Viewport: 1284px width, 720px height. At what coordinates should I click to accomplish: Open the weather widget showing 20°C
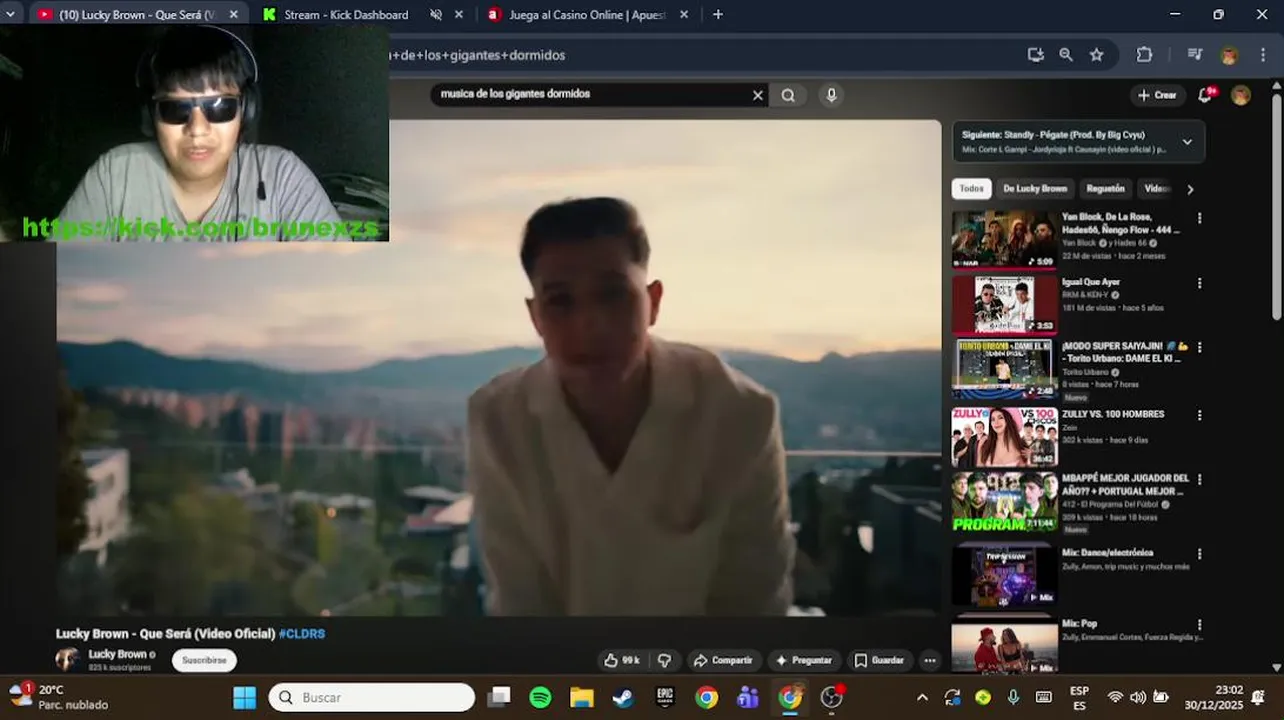[x=58, y=697]
